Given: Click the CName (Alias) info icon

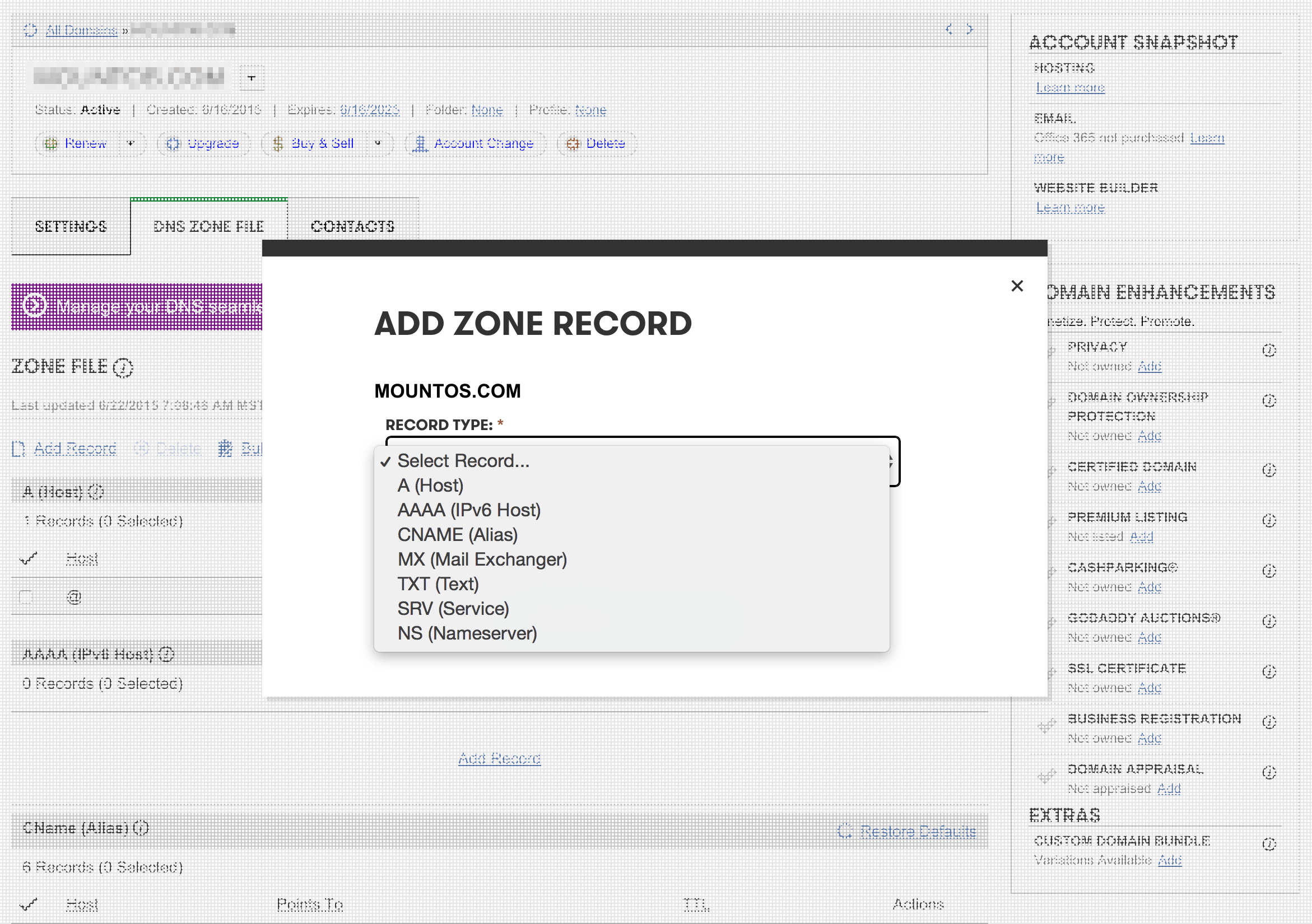Looking at the screenshot, I should 141,828.
